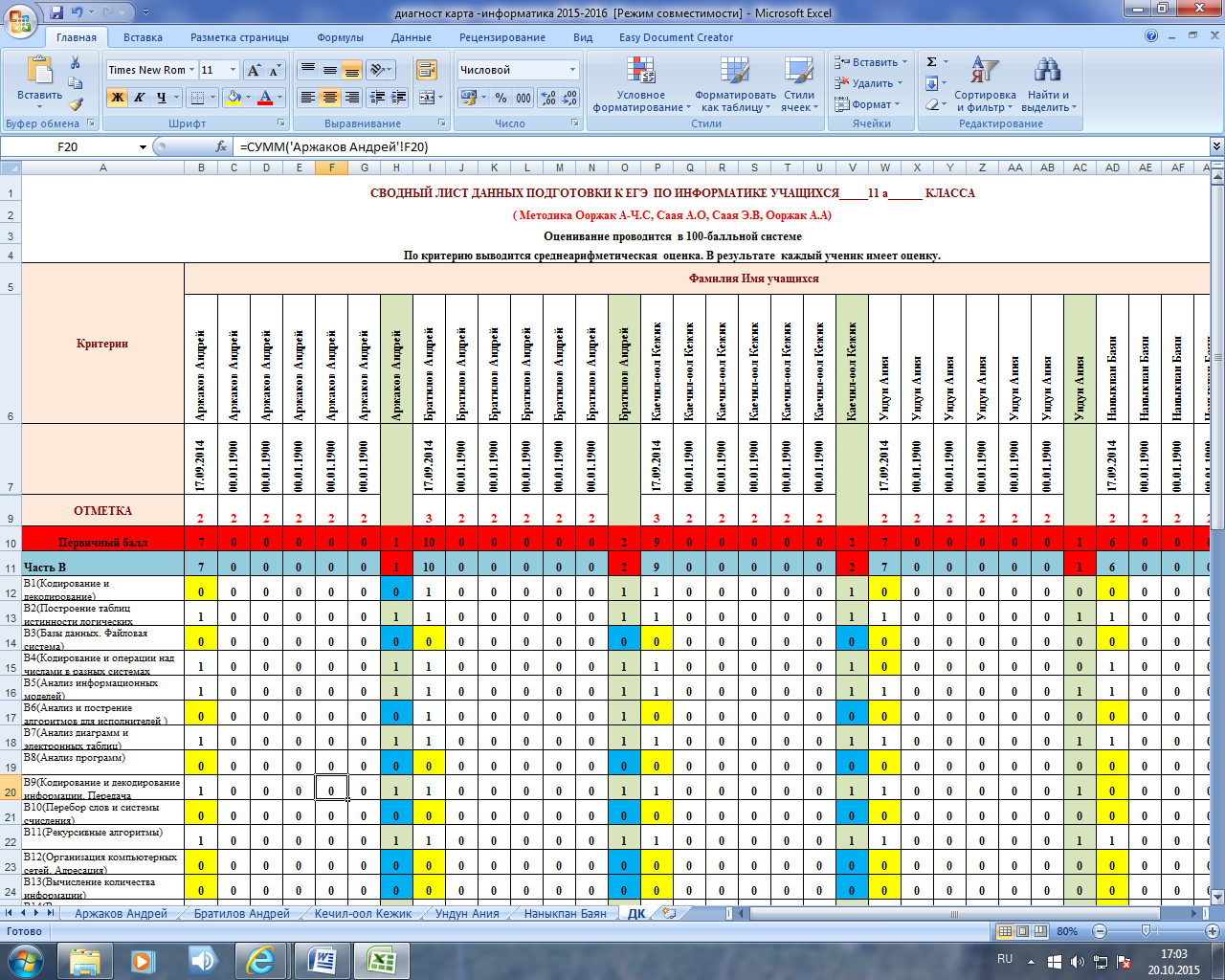Open the Easy Document Creator tab
Image resolution: width=1225 pixels, height=980 pixels.
(676, 37)
